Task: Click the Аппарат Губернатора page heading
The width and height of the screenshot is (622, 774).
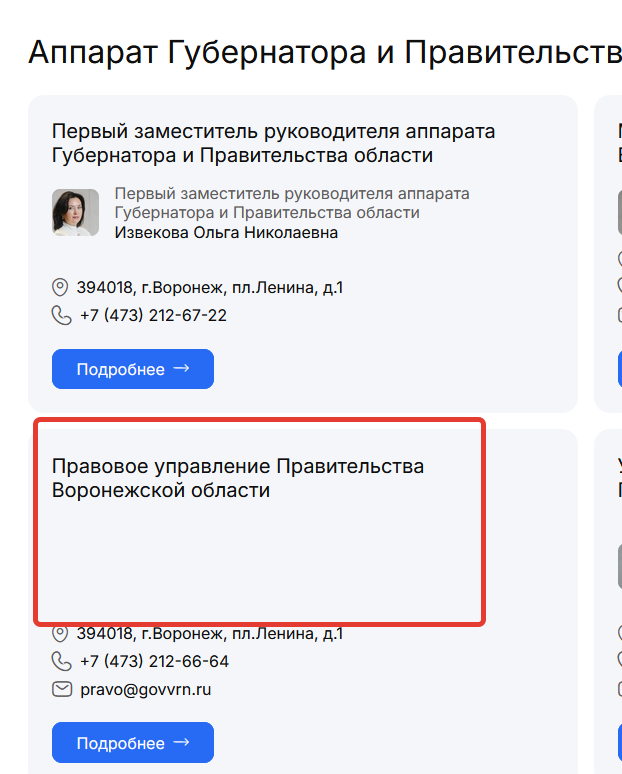Action: (x=320, y=52)
